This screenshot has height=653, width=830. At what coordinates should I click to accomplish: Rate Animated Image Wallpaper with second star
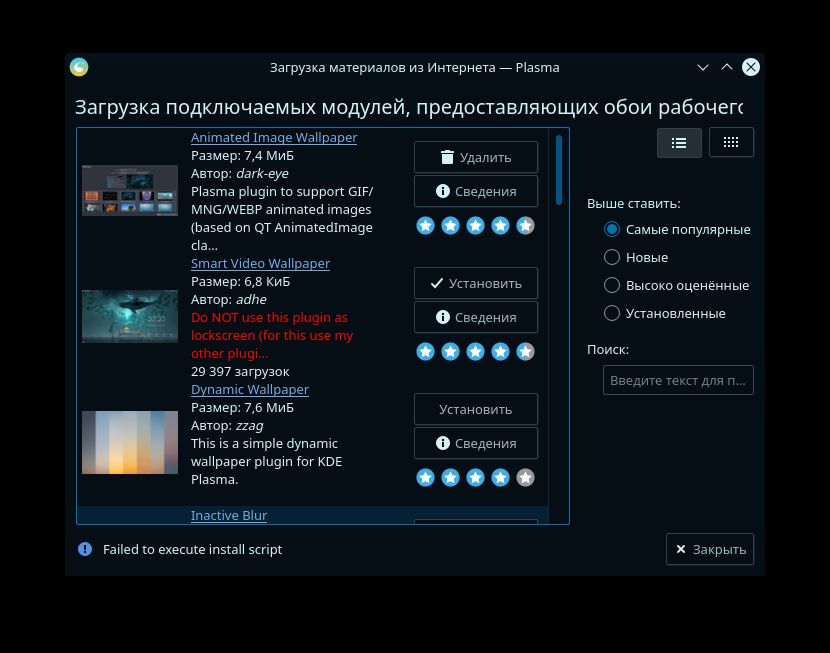pos(450,225)
